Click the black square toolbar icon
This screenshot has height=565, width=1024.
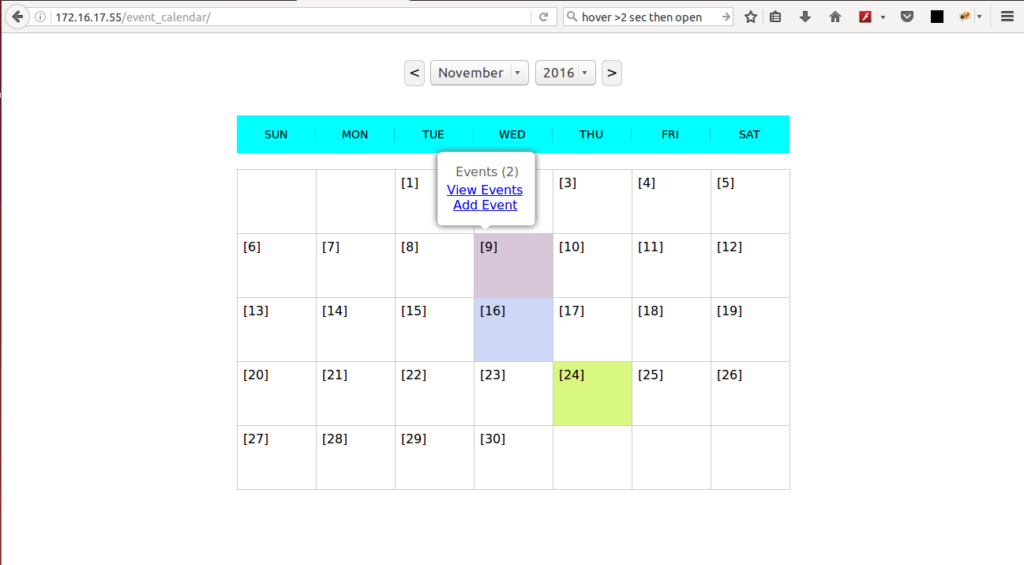tap(937, 17)
